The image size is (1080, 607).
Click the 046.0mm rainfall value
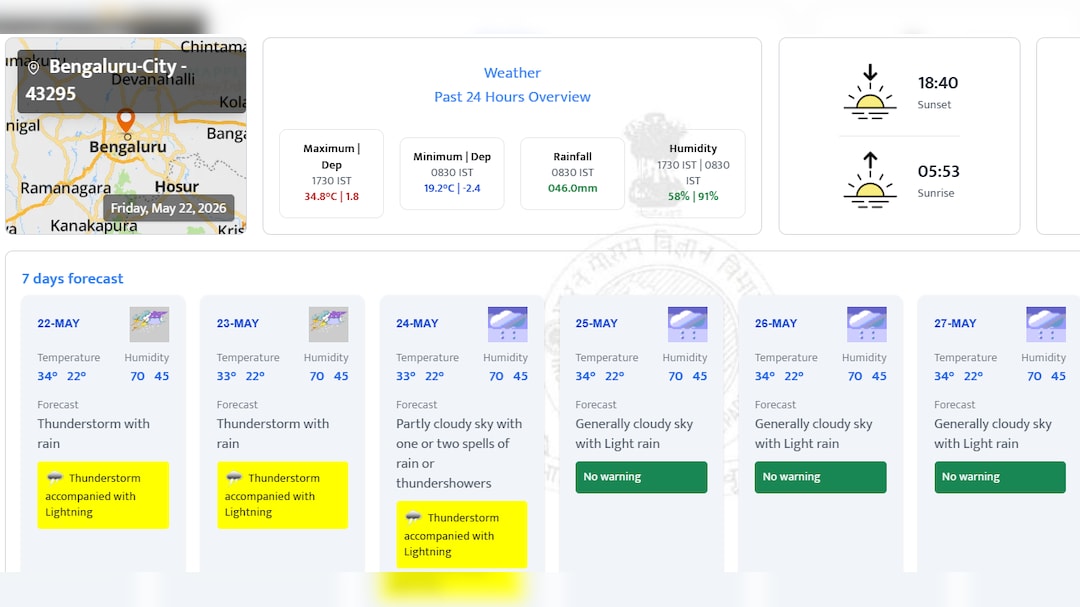coord(572,189)
